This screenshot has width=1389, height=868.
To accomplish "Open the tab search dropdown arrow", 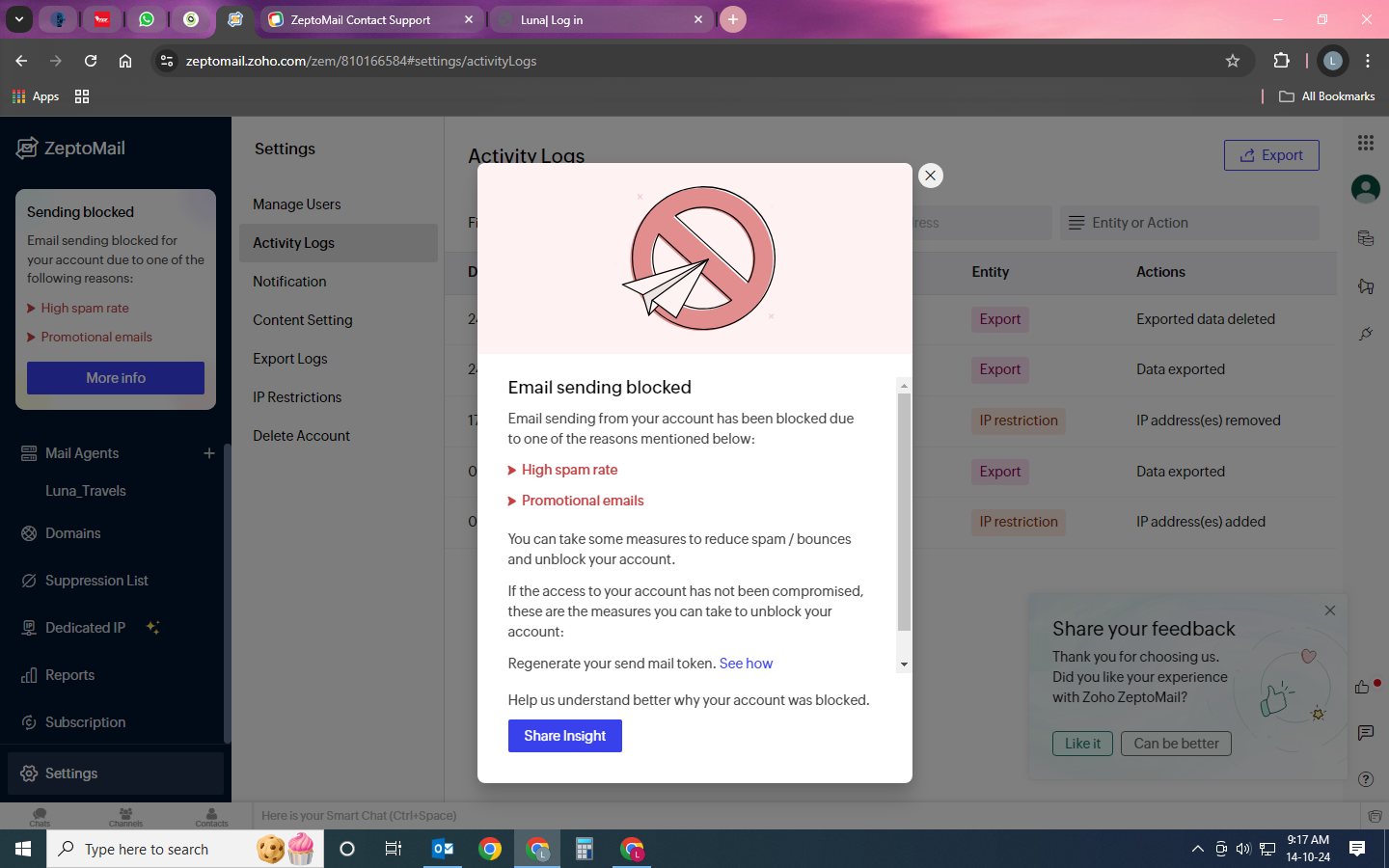I will [x=19, y=19].
